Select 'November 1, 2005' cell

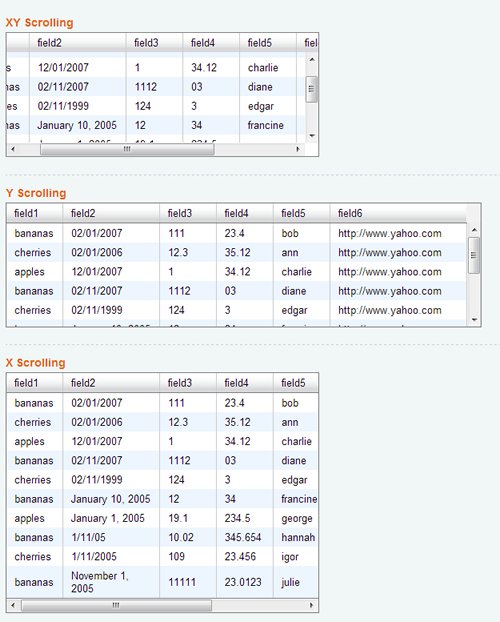click(111, 582)
